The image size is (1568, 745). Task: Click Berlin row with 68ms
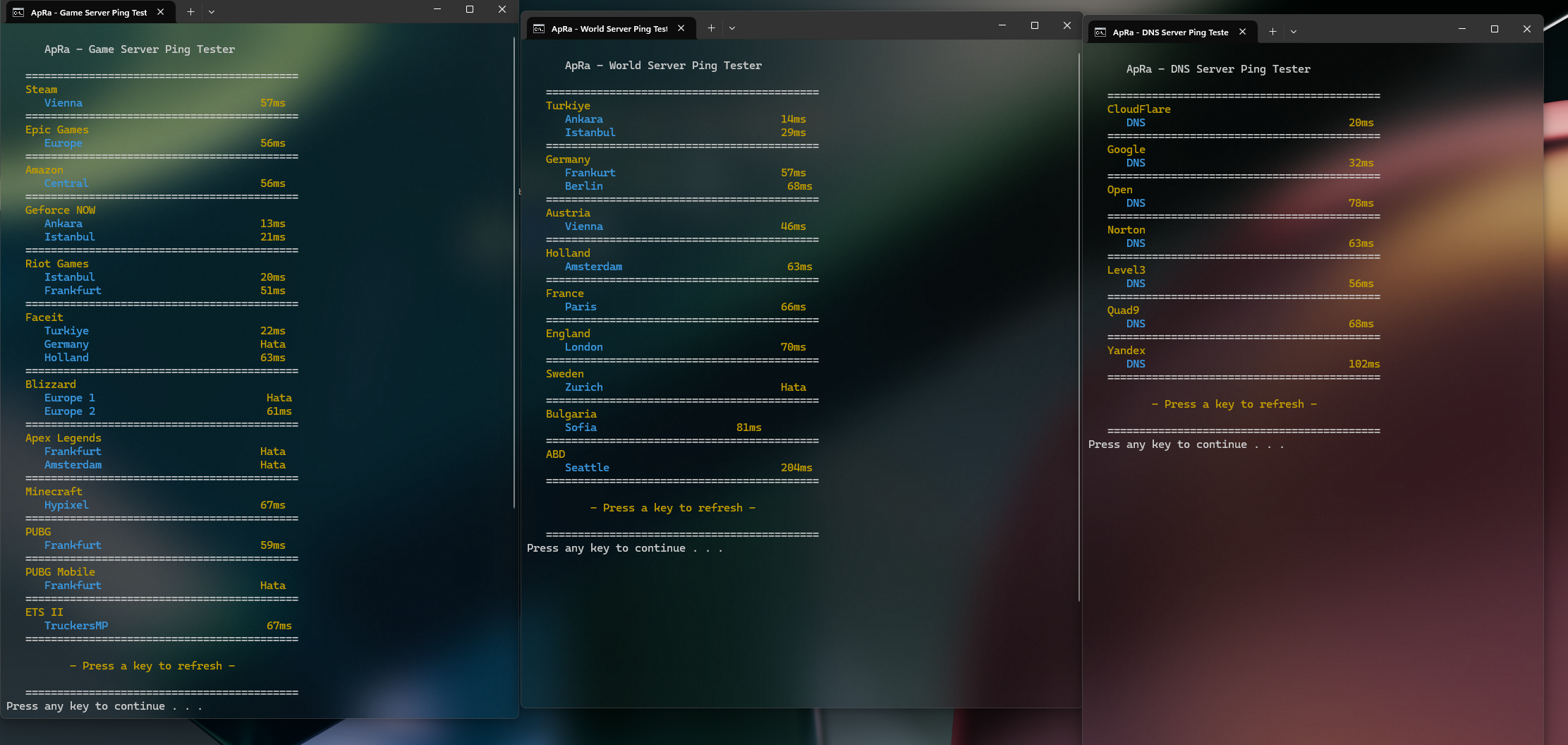pyautogui.click(x=688, y=186)
